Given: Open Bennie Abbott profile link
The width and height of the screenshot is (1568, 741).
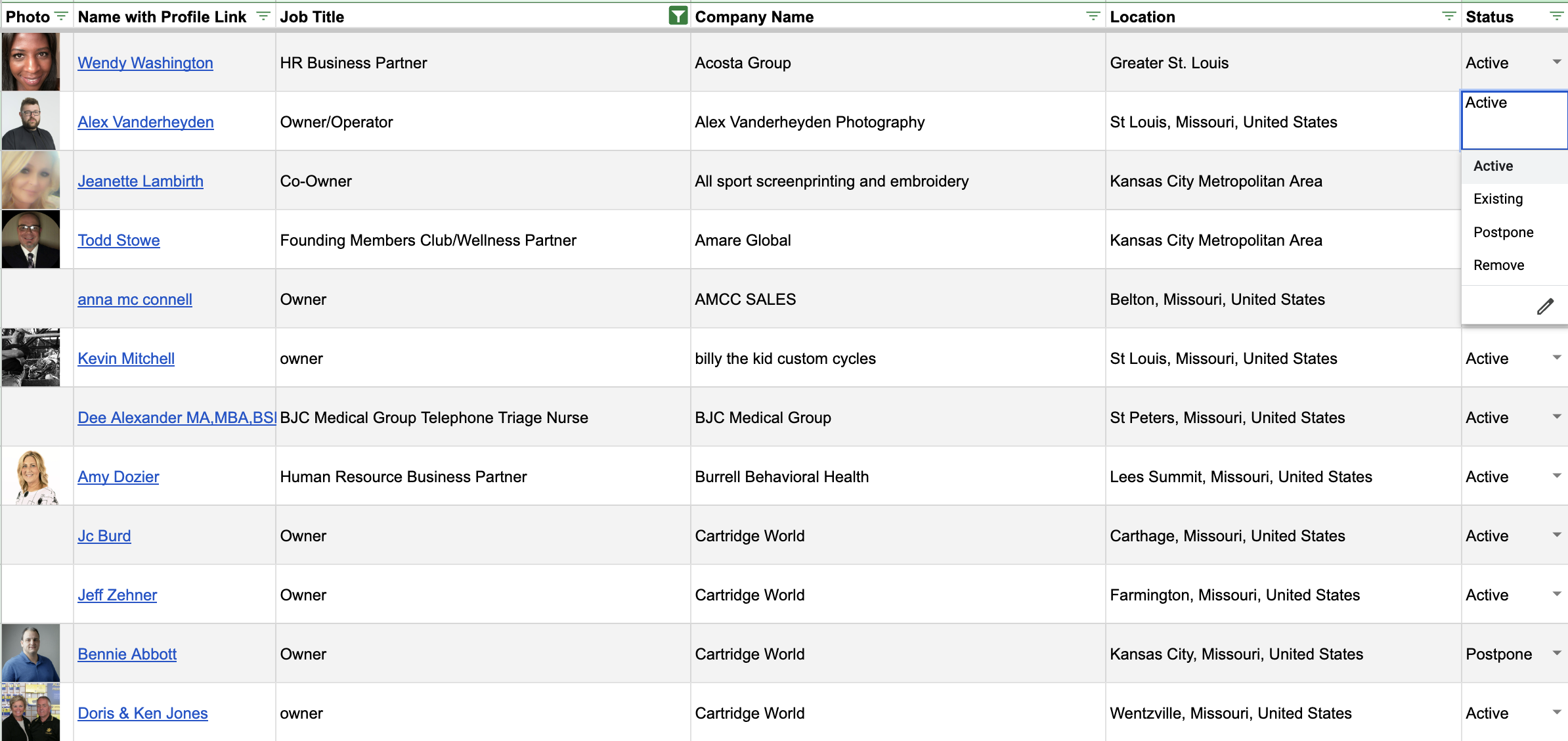Looking at the screenshot, I should (x=127, y=654).
